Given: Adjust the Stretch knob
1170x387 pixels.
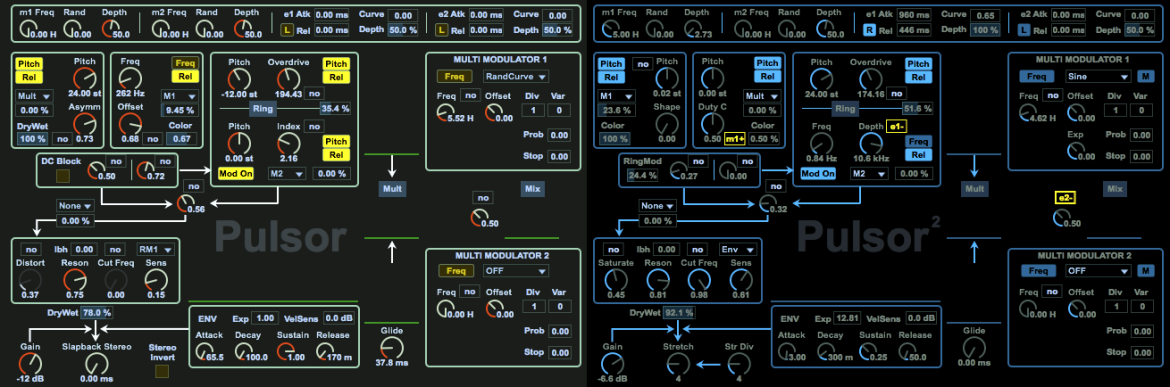Looking at the screenshot, I should click(678, 363).
